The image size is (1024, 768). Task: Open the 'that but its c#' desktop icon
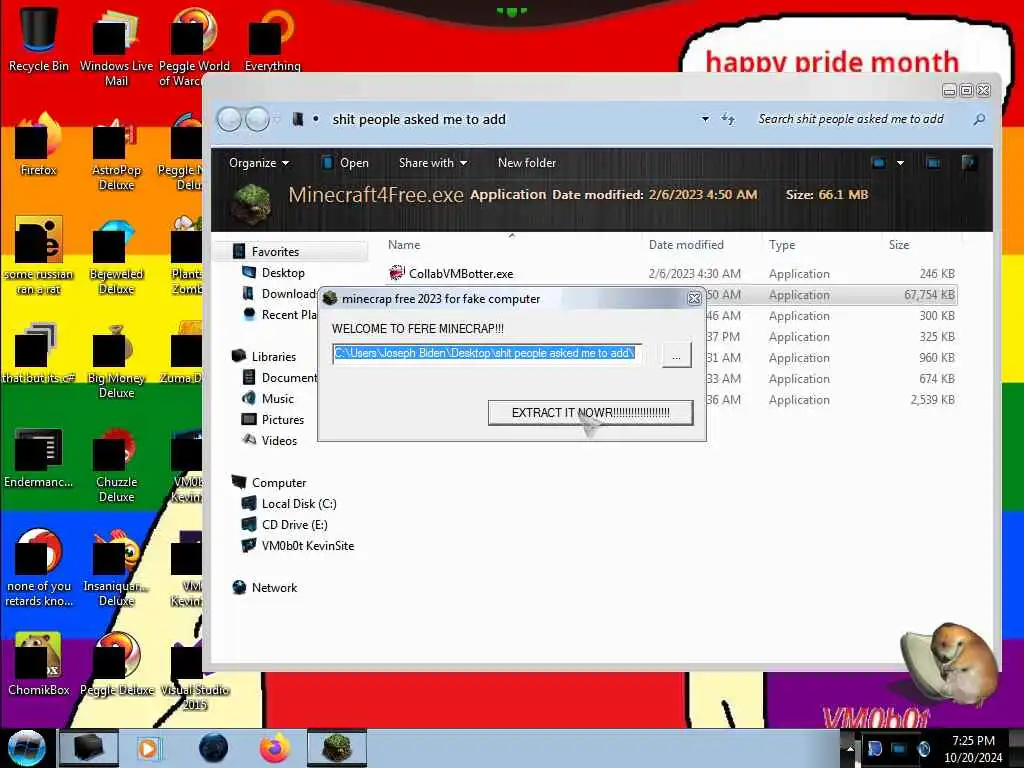39,353
